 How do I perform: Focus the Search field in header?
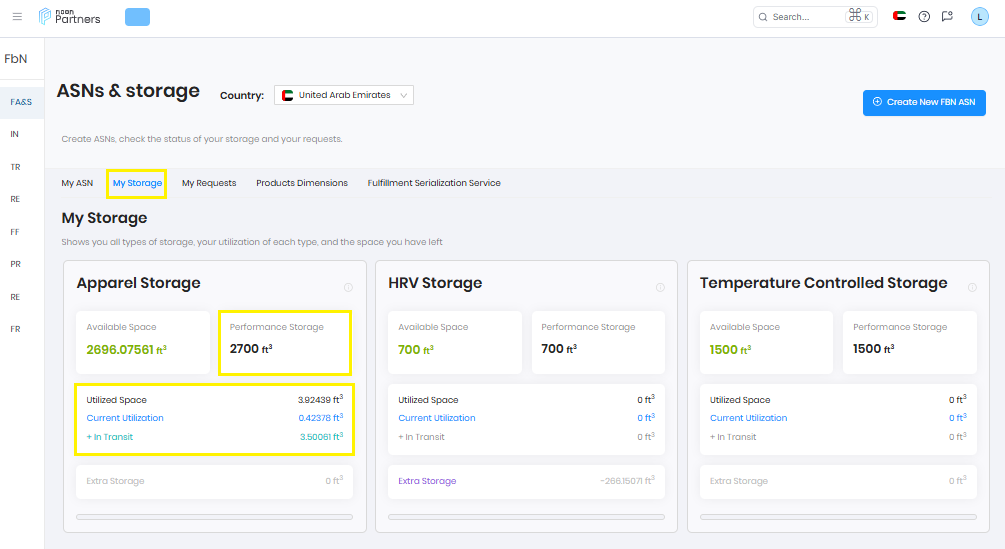tap(815, 17)
